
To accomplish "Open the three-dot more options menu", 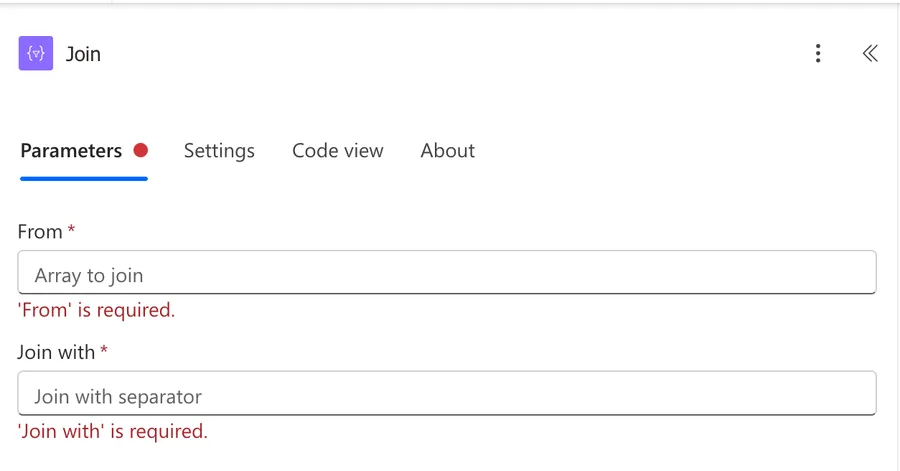I will pyautogui.click(x=818, y=53).
